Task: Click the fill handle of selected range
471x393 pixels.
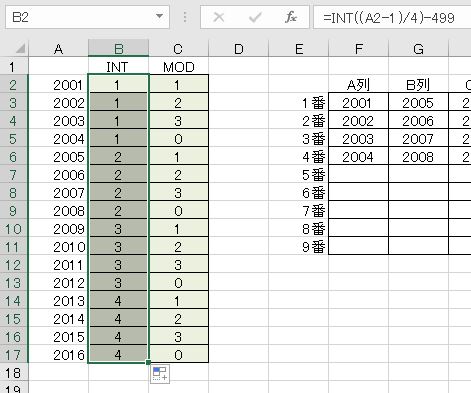Action: tap(148, 362)
